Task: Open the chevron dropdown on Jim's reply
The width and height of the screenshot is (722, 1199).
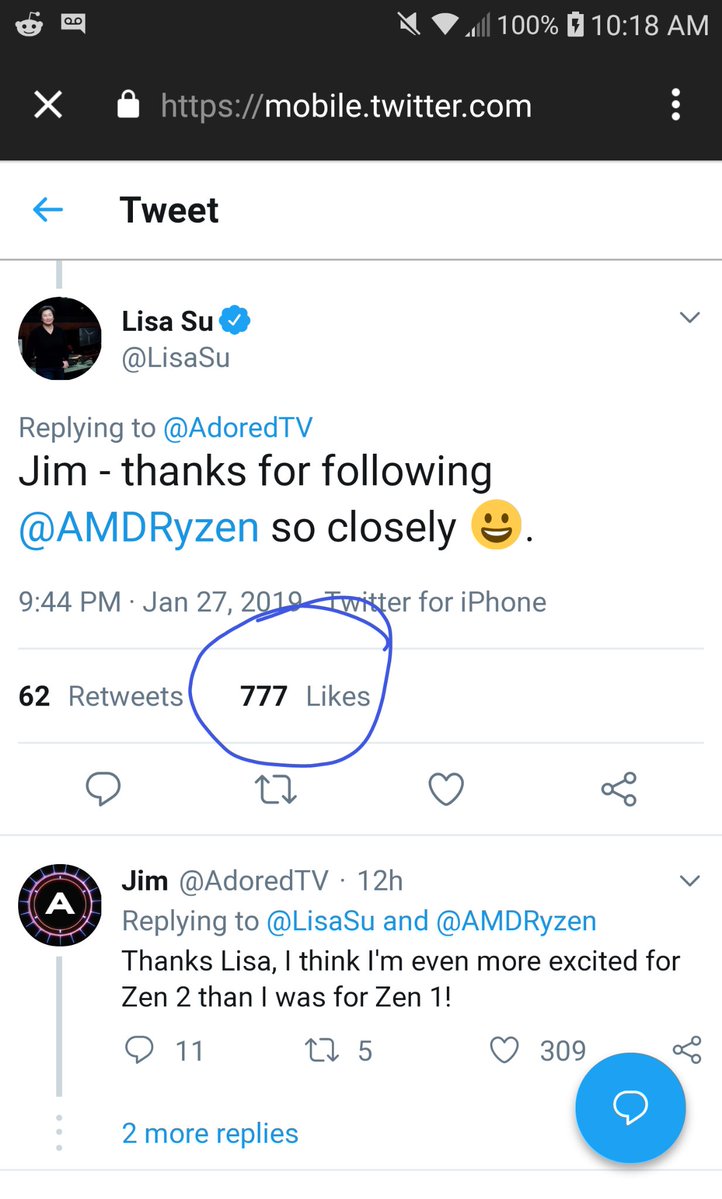Action: [689, 881]
